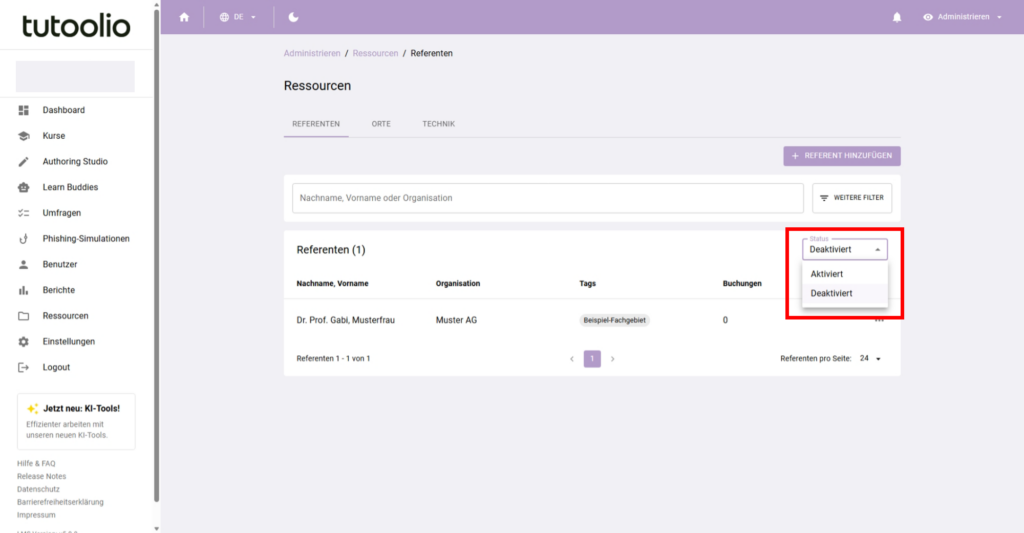Click the eye icon beside Administrieren

pyautogui.click(x=927, y=17)
